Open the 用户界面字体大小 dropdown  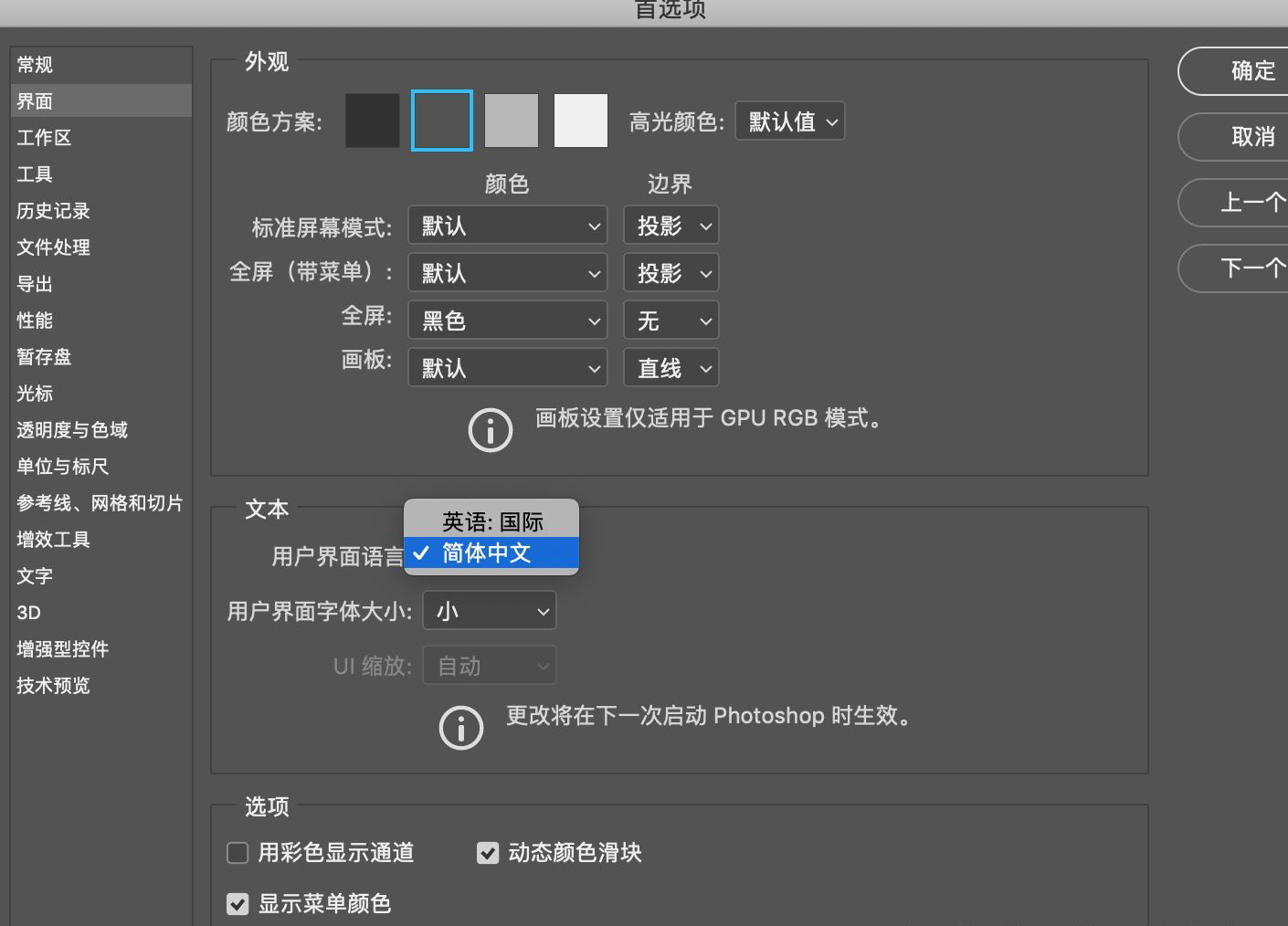[489, 610]
